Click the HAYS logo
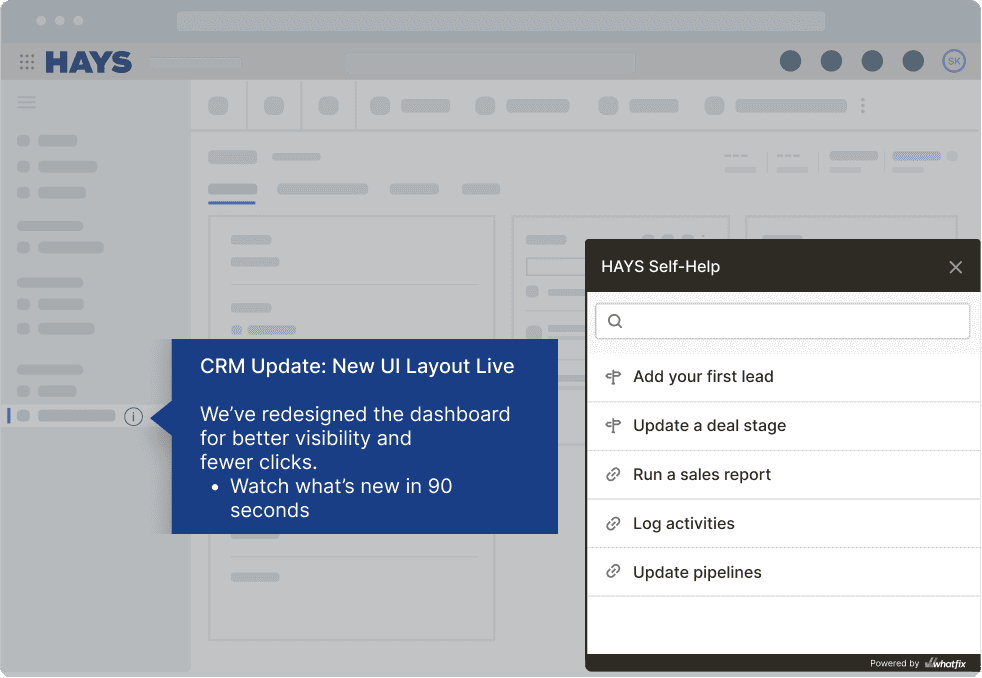 tap(88, 62)
